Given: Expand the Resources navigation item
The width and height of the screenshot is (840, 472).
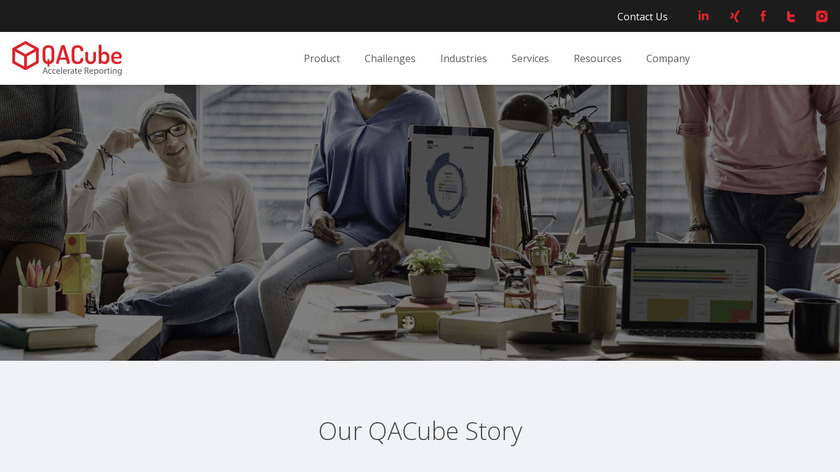Looking at the screenshot, I should click(x=597, y=58).
